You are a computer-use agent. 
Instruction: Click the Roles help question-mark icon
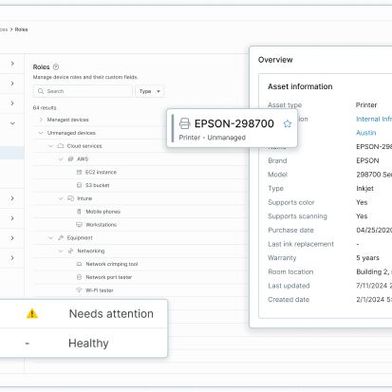click(x=56, y=67)
